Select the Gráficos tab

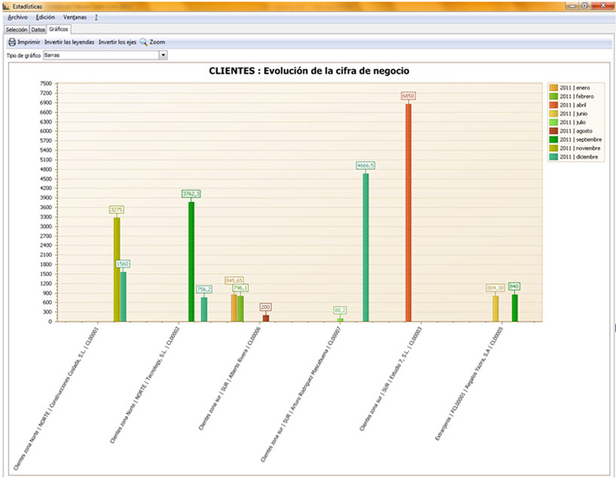pyautogui.click(x=59, y=29)
